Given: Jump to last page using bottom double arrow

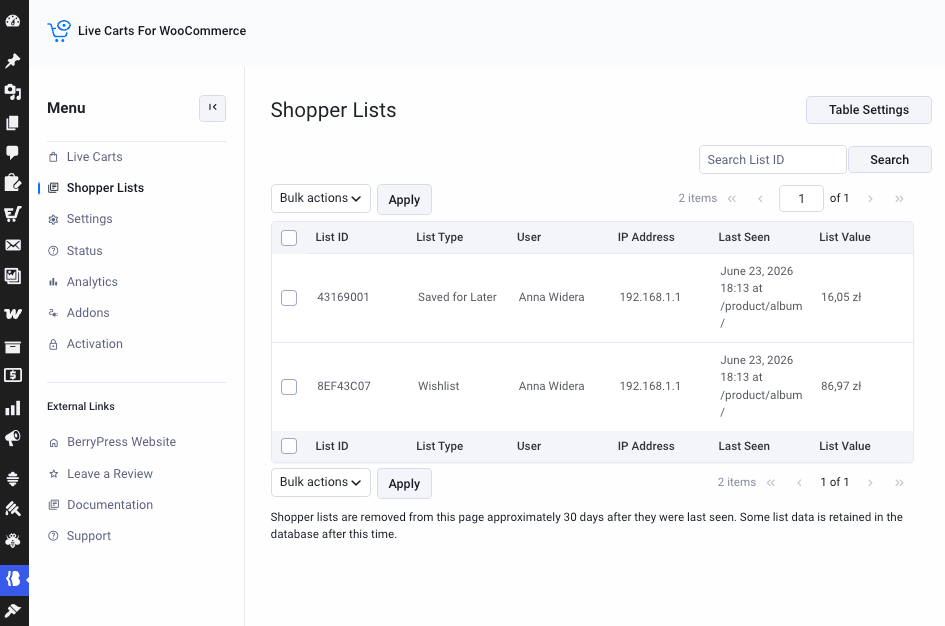Looking at the screenshot, I should pyautogui.click(x=899, y=483).
